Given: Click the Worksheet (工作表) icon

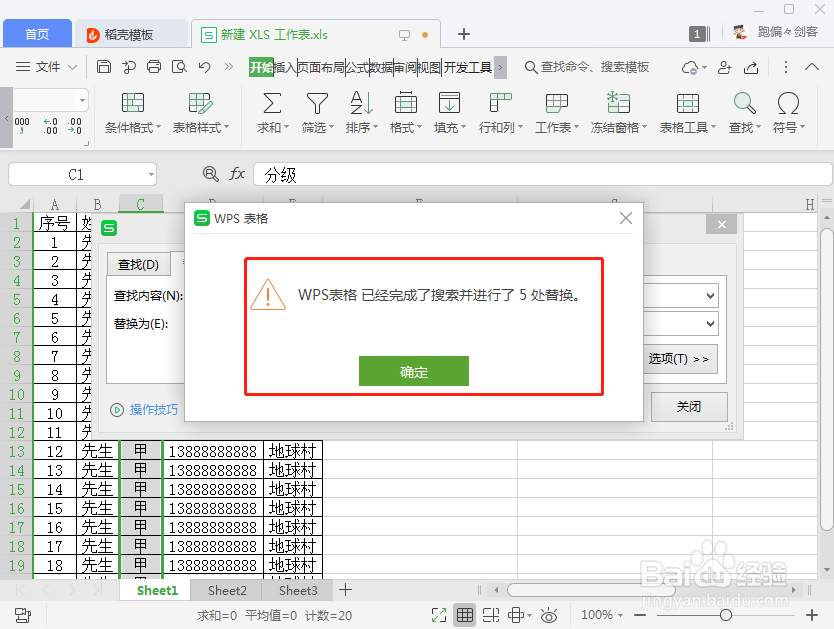Looking at the screenshot, I should coord(556,103).
